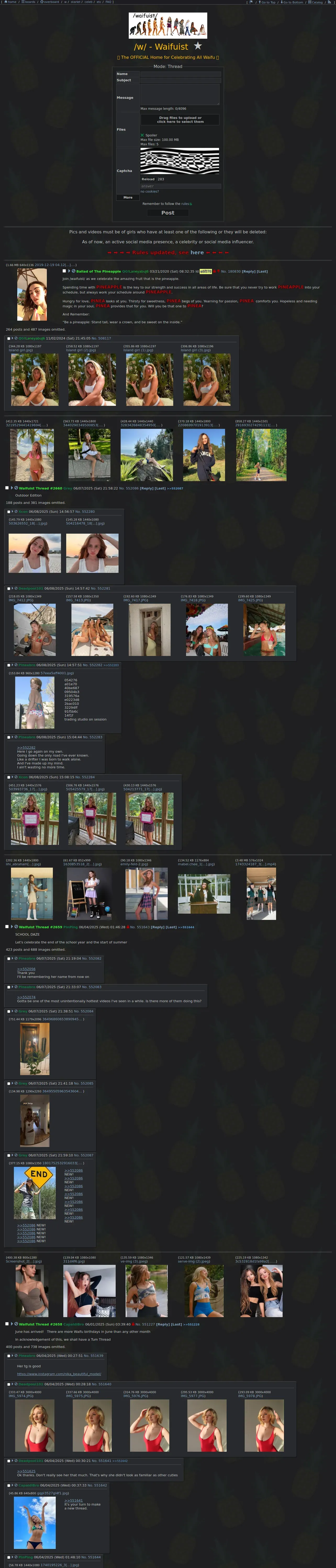Go to the celeb board link in top bar

click(x=88, y=2)
